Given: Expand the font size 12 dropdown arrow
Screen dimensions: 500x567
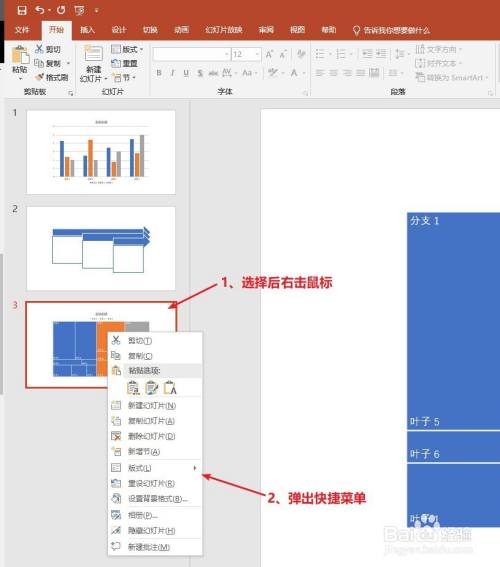Looking at the screenshot, I should [x=257, y=54].
